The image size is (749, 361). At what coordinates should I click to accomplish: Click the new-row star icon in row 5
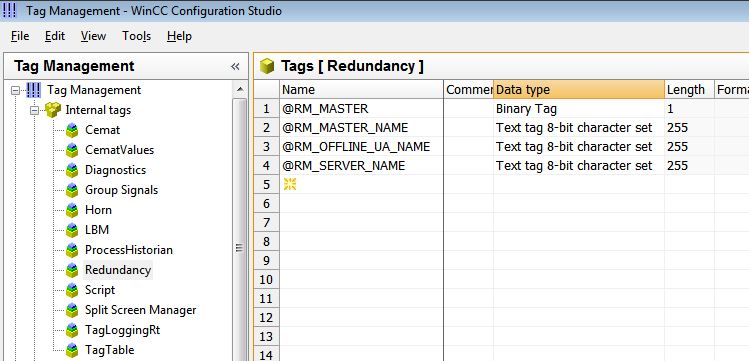290,184
